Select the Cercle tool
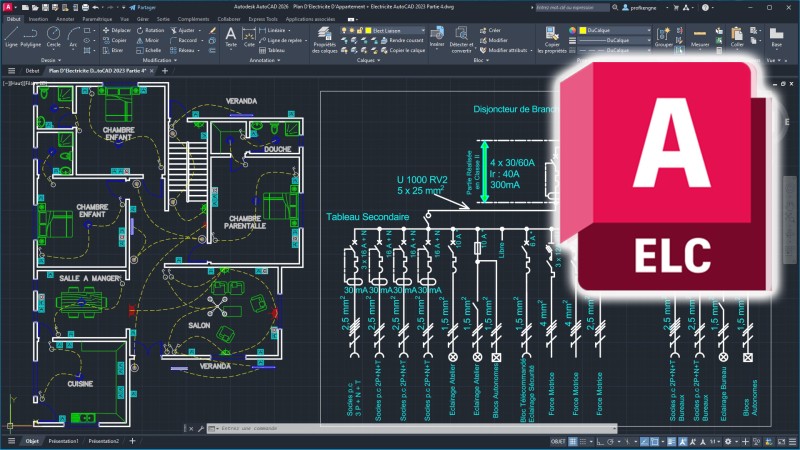800x450 pixels. tap(53, 37)
